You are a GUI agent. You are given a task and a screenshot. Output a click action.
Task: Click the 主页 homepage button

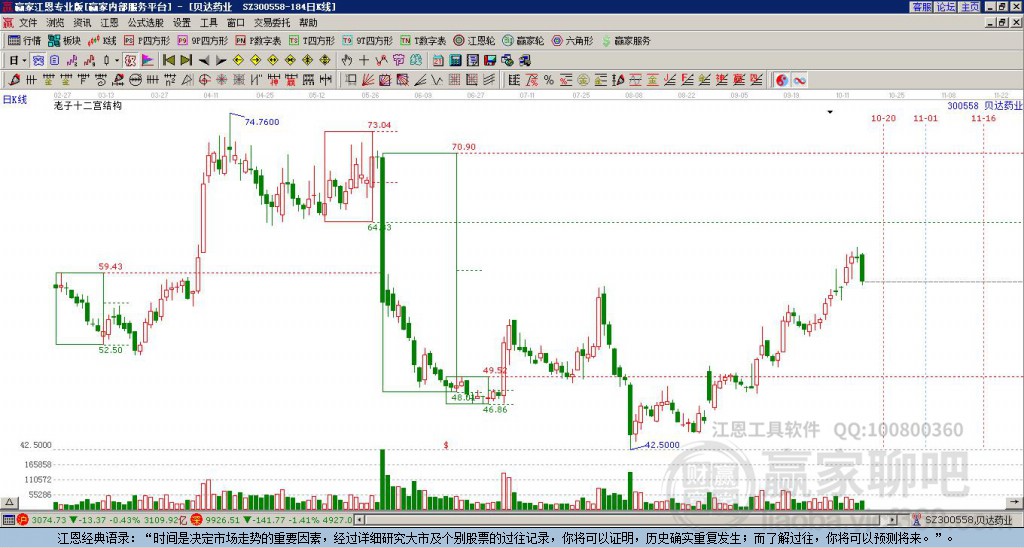969,7
